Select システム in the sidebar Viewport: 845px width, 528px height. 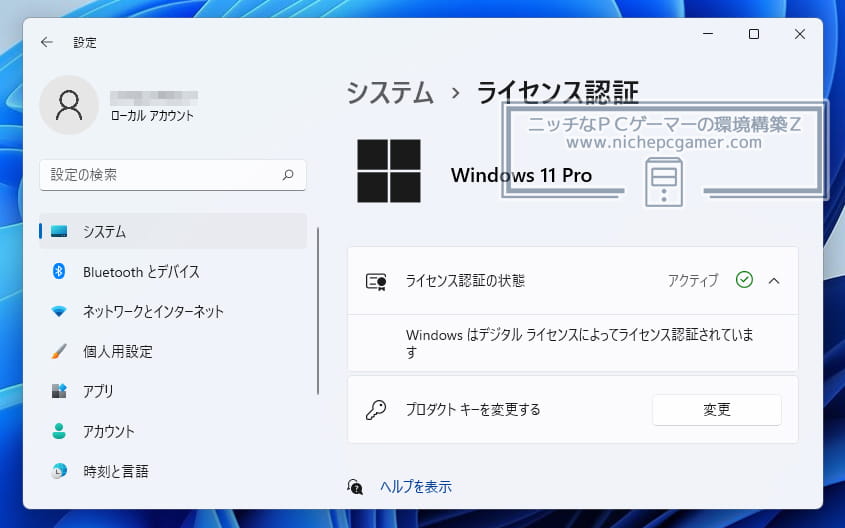click(x=172, y=231)
